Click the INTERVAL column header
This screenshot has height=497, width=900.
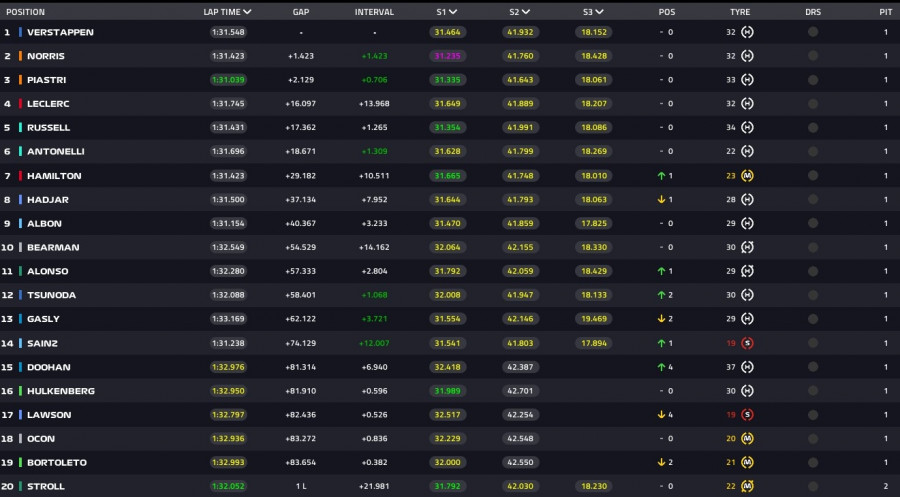point(374,12)
